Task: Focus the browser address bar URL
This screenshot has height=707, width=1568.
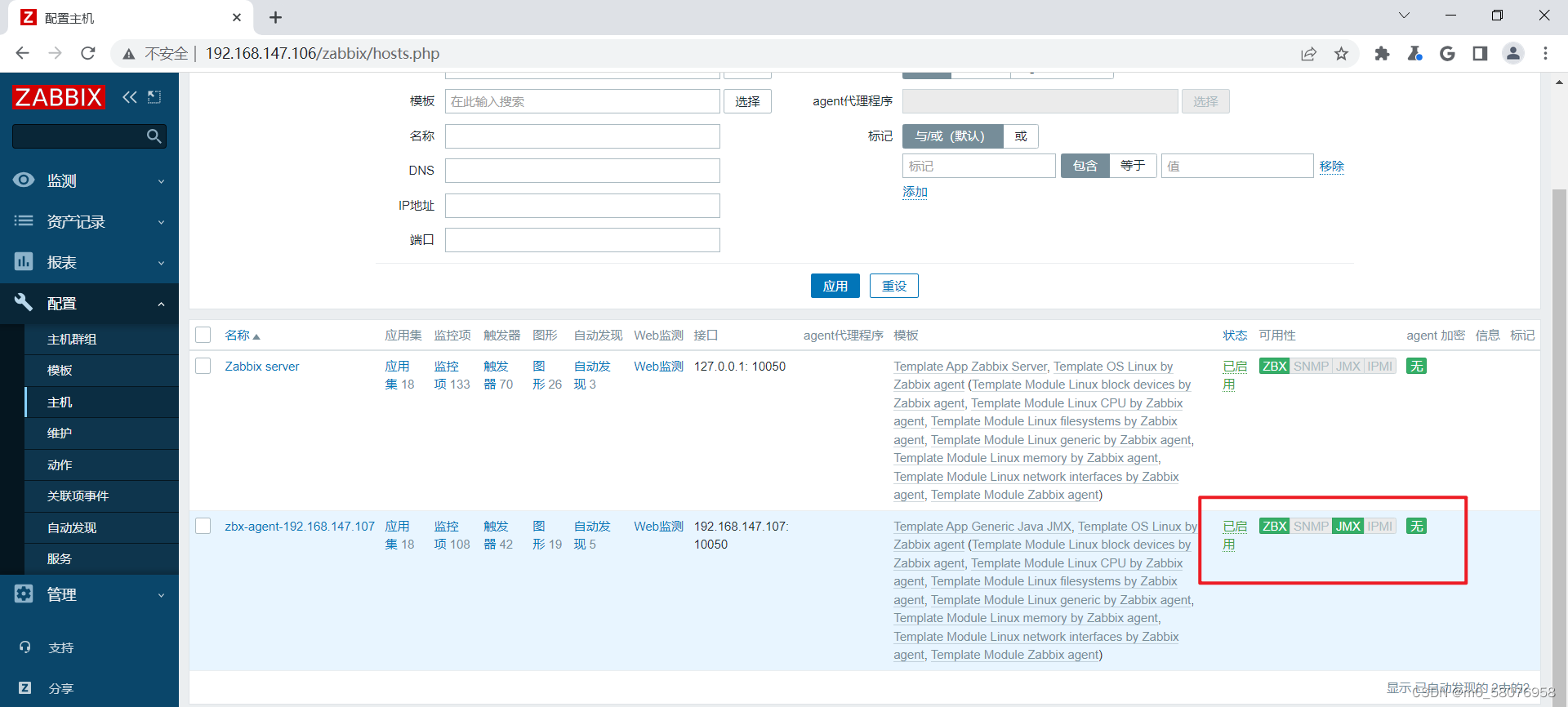Action: [x=322, y=53]
